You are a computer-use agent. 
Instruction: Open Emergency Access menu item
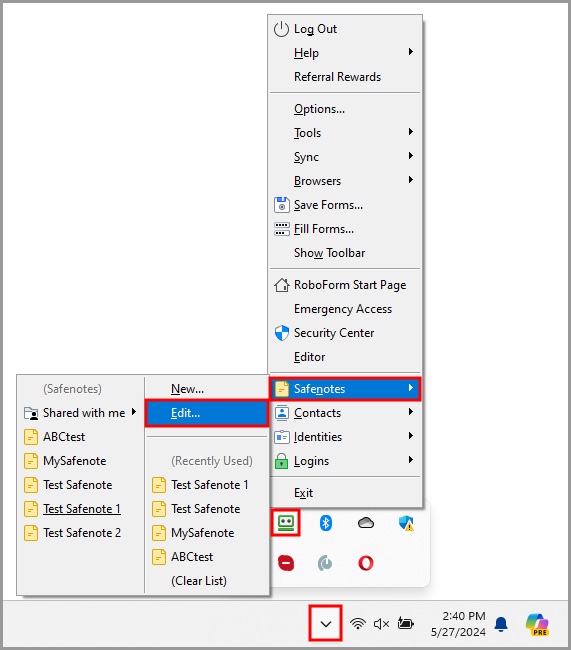tap(343, 309)
